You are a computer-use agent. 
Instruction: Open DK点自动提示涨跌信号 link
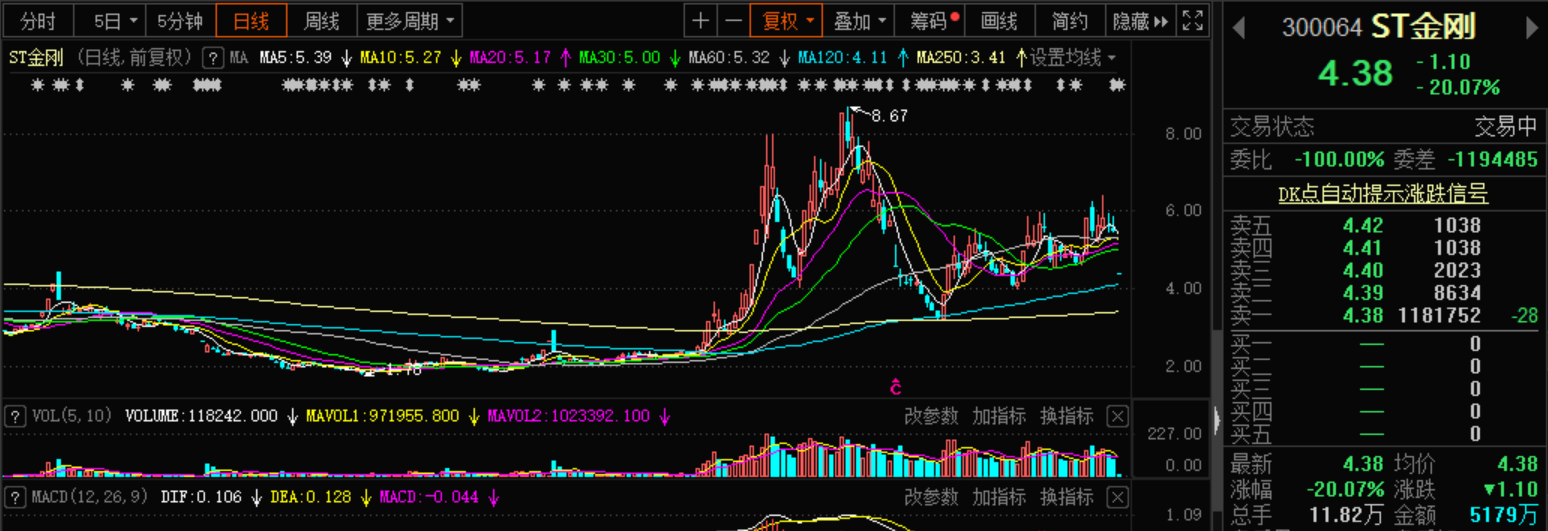click(x=1384, y=194)
